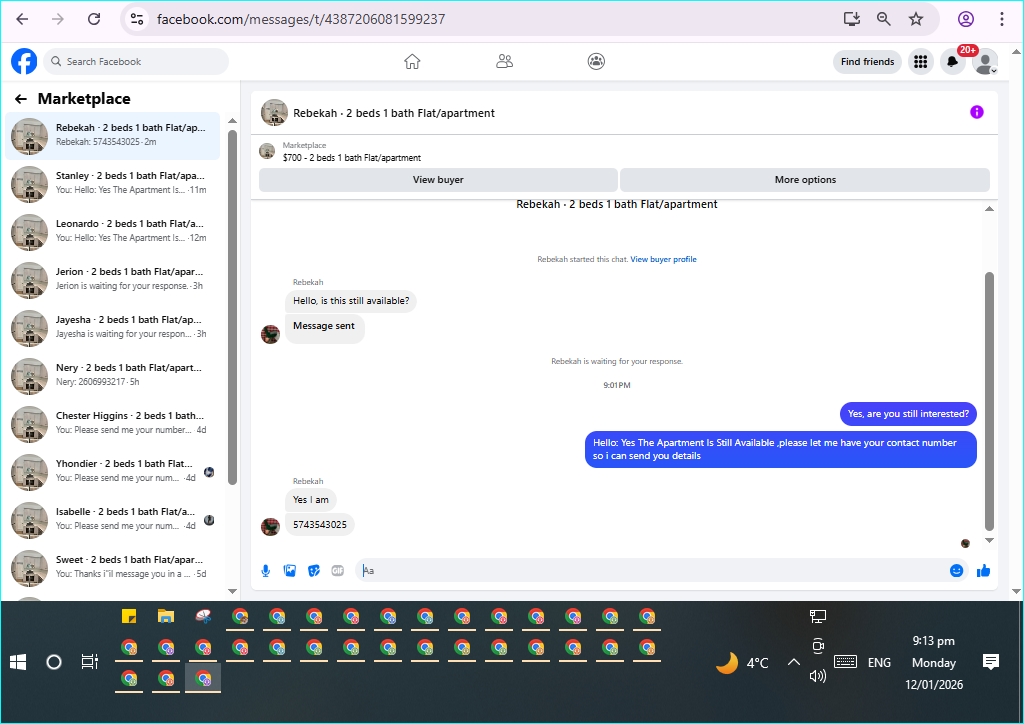Open the Facebook menu grid icon
Screen dimensions: 1024x724
click(x=921, y=61)
